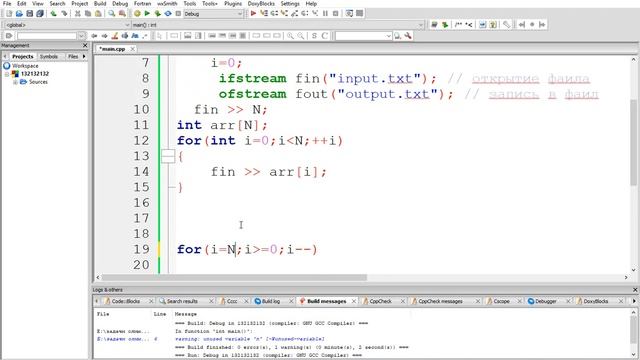The width and height of the screenshot is (640, 360).
Task: Click the unused variable warning message
Action: tap(250, 339)
